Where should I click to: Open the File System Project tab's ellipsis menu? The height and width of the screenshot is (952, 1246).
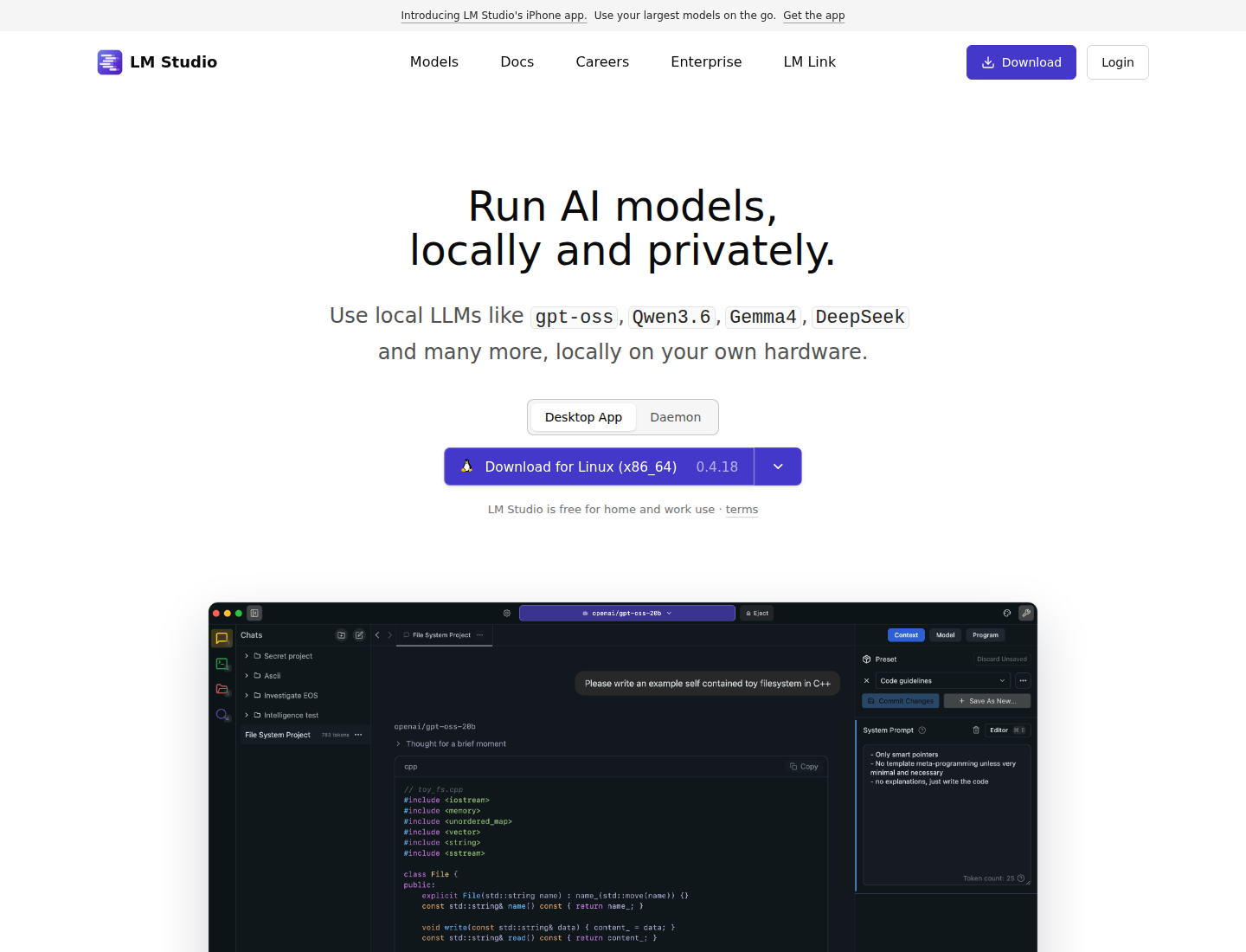coord(479,635)
